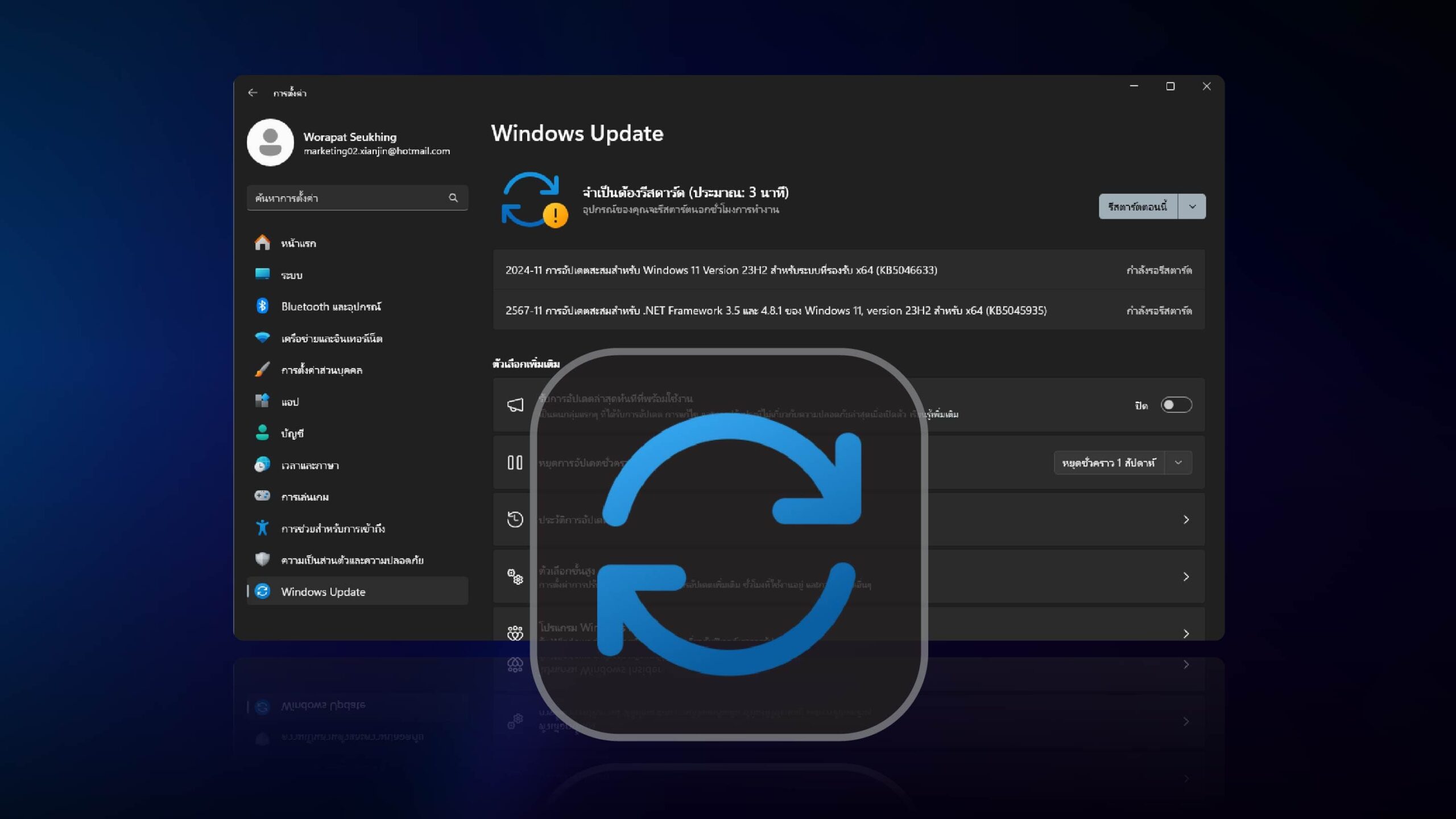Open การเล่นเกม gaming settings
The image size is (1456, 819).
(x=357, y=497)
